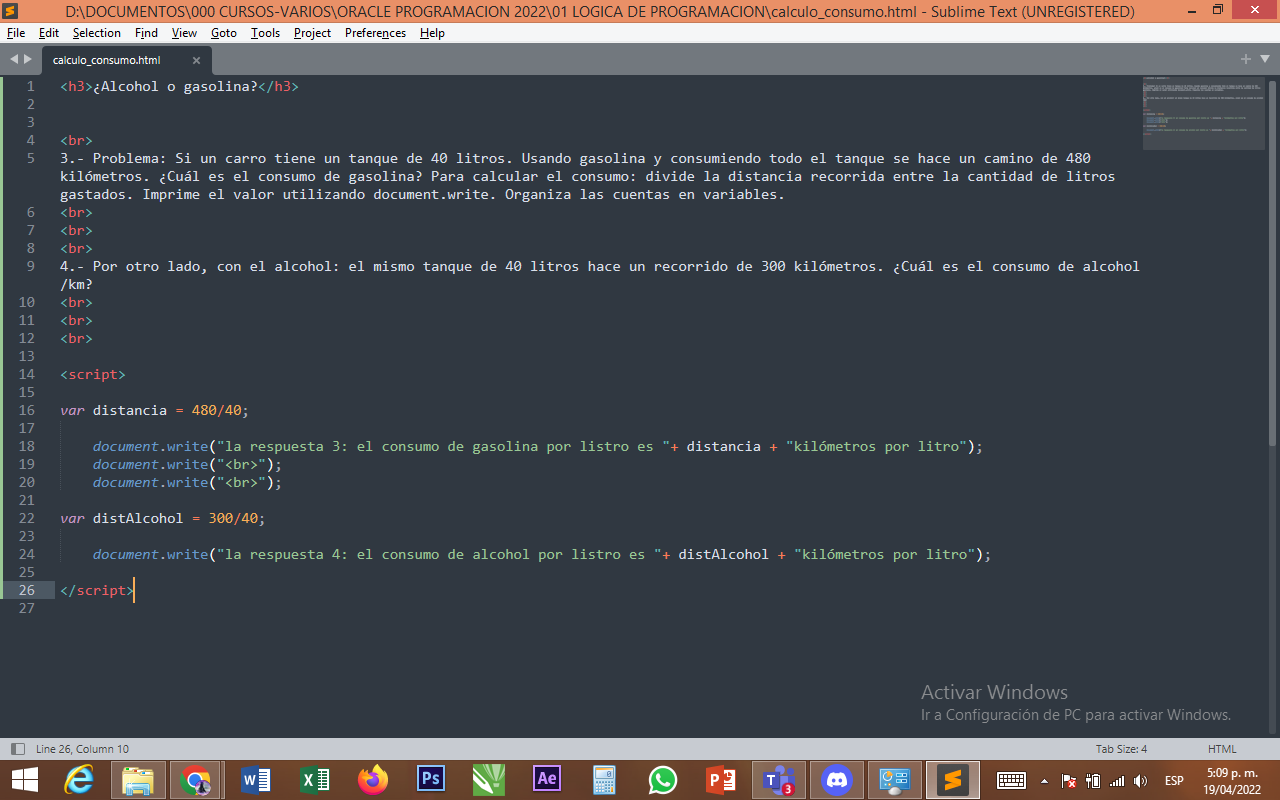Click the Sublime Text taskbar icon
The height and width of the screenshot is (800, 1280).
(x=952, y=779)
